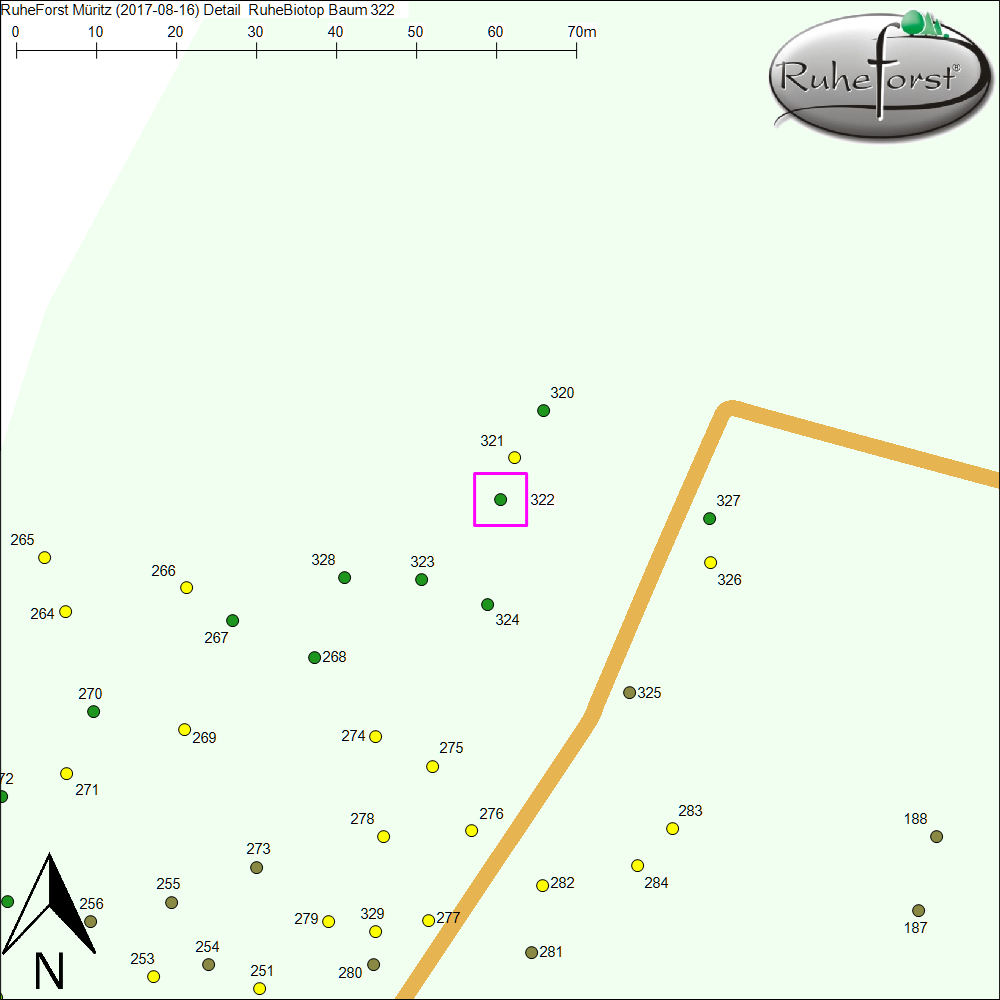The height and width of the screenshot is (1000, 1000).
Task: Click green tree marker 328
Action: point(344,577)
